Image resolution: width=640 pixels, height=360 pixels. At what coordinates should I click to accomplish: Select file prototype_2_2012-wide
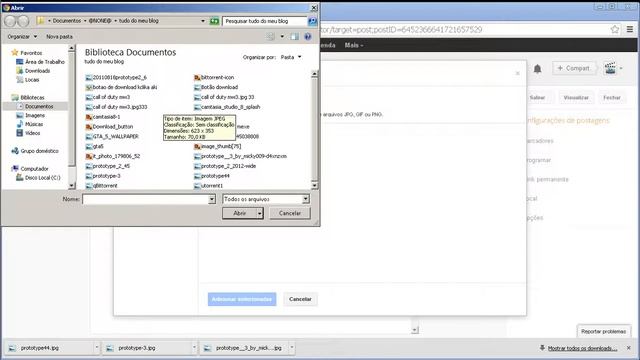(225, 166)
